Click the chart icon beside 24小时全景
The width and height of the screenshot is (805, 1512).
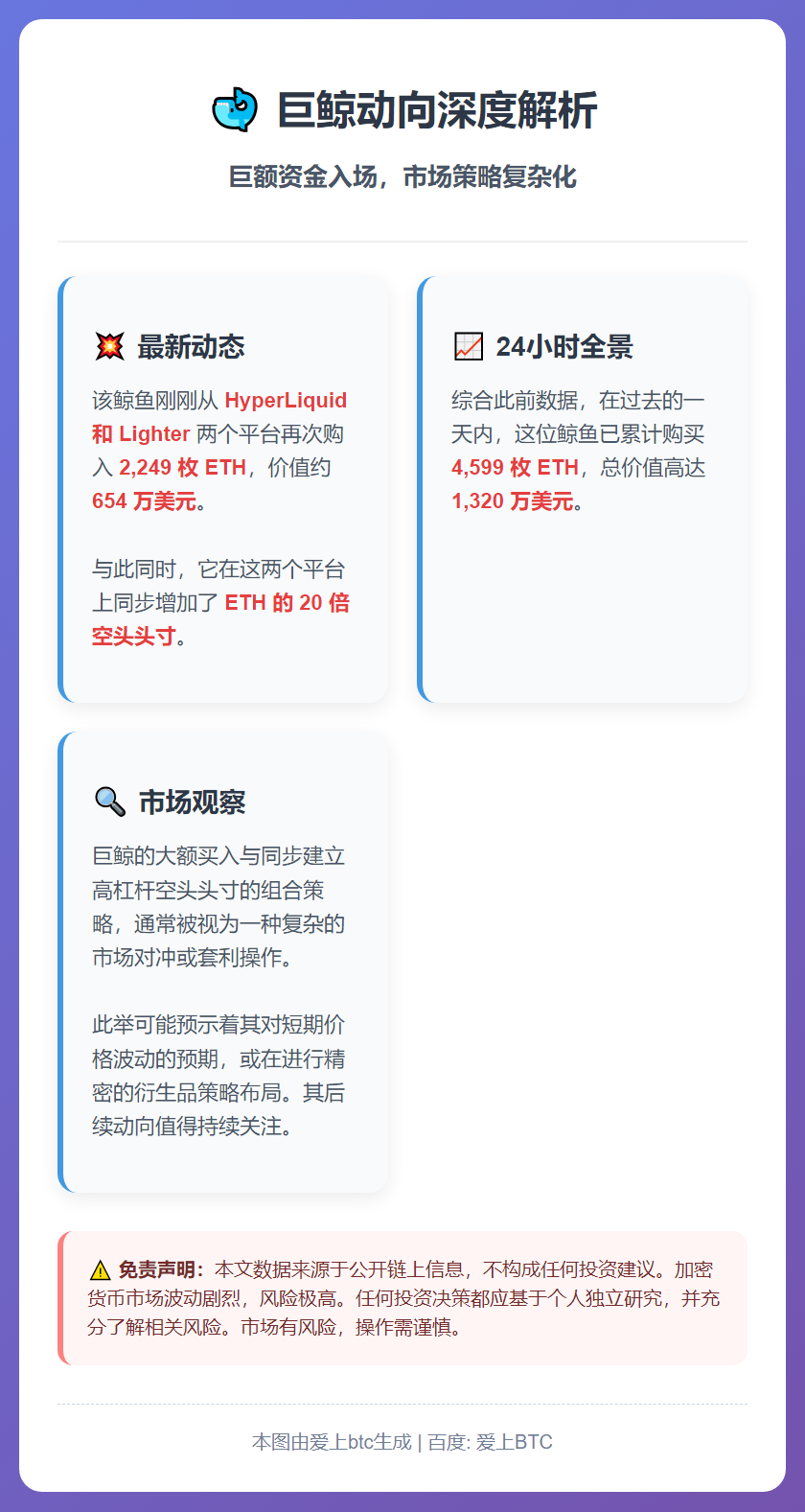469,346
